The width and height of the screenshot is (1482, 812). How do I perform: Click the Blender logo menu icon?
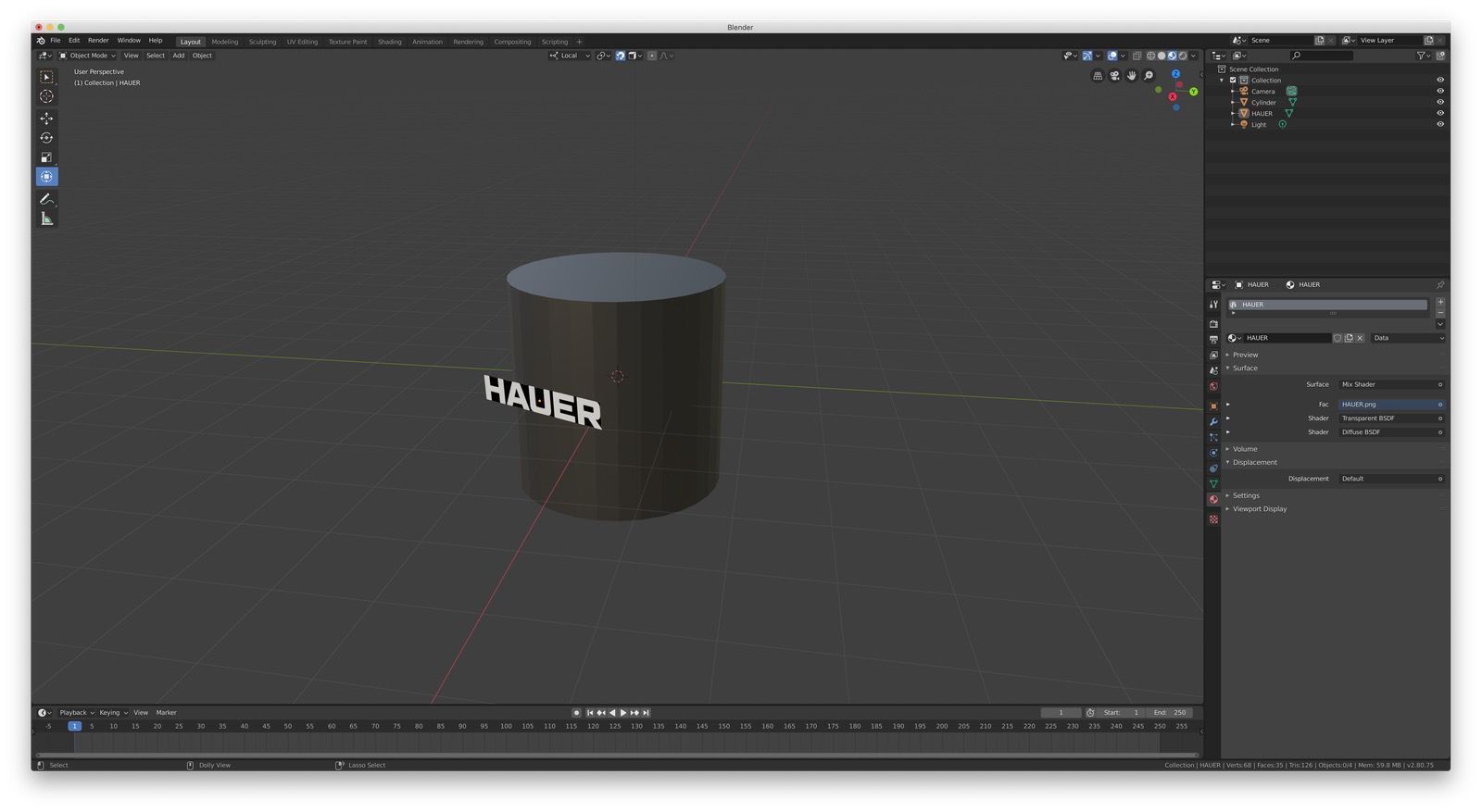(40, 41)
